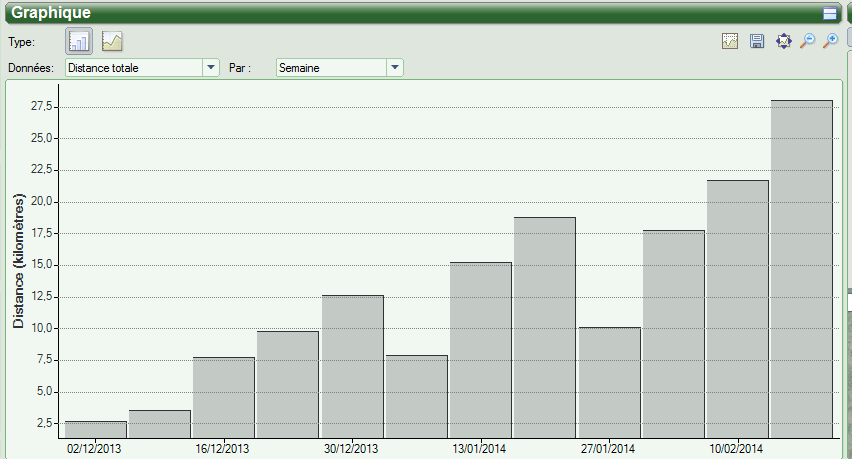Switch to the line chart type
The image size is (852, 459).
112,41
